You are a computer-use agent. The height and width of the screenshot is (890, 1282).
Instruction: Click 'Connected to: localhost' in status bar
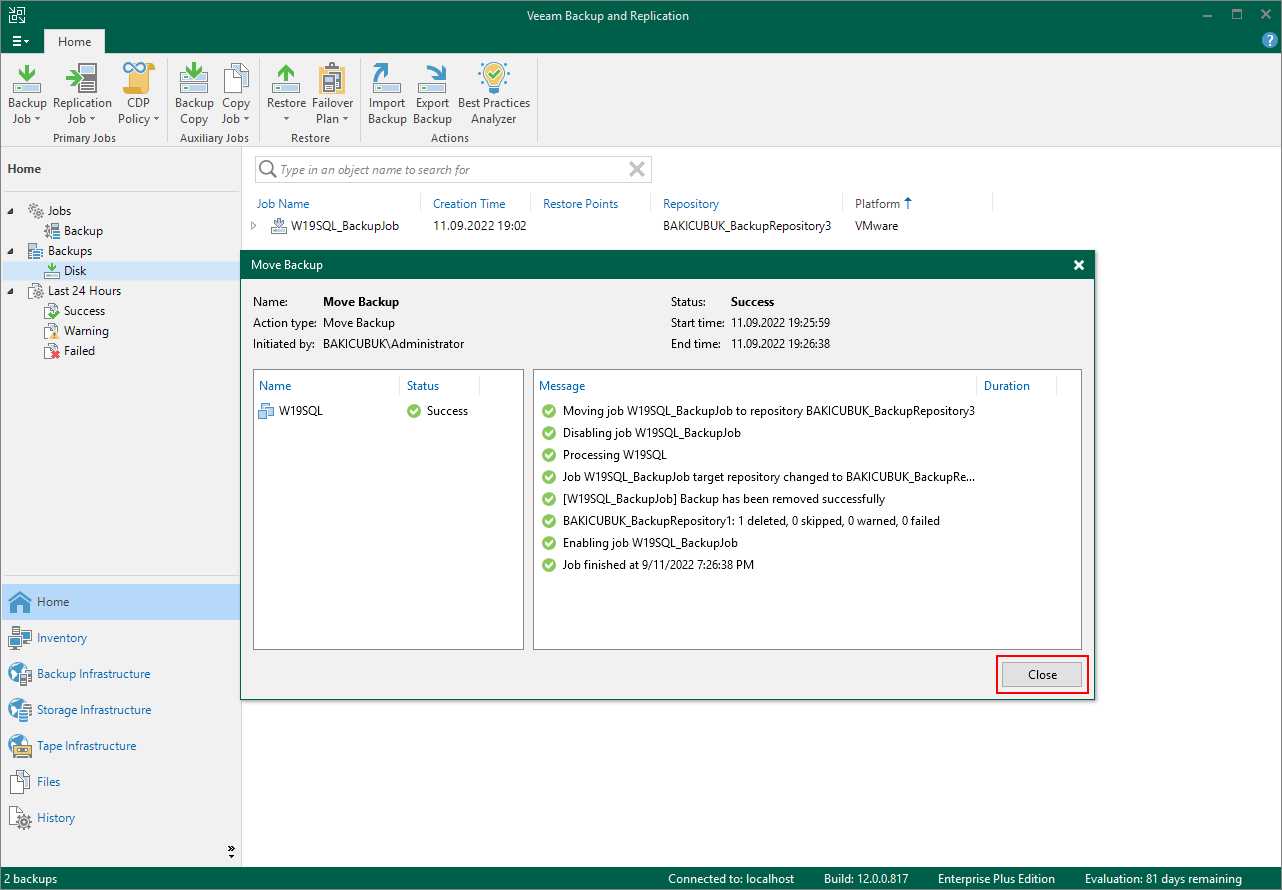pyautogui.click(x=731, y=879)
